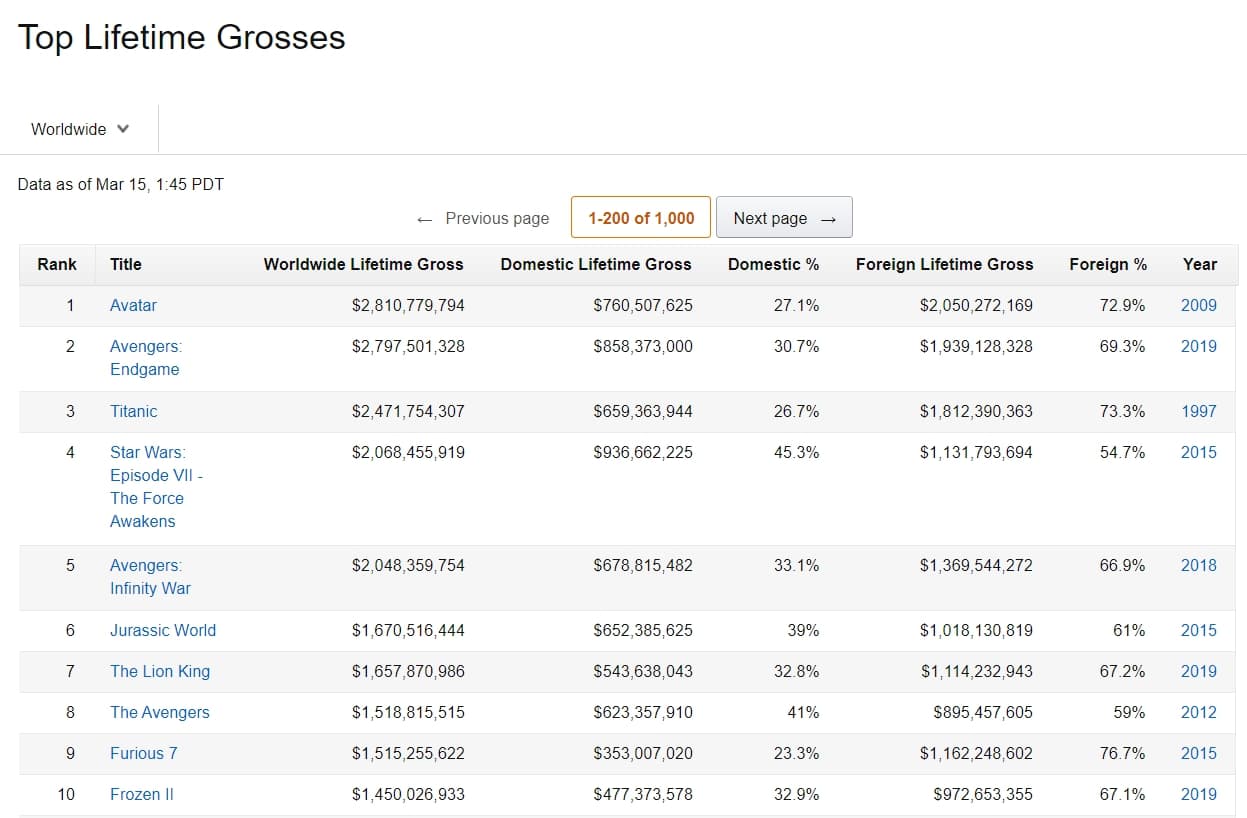The image size is (1247, 818).
Task: Sort by Domestic Lifetime Gross column header
Action: coord(596,264)
